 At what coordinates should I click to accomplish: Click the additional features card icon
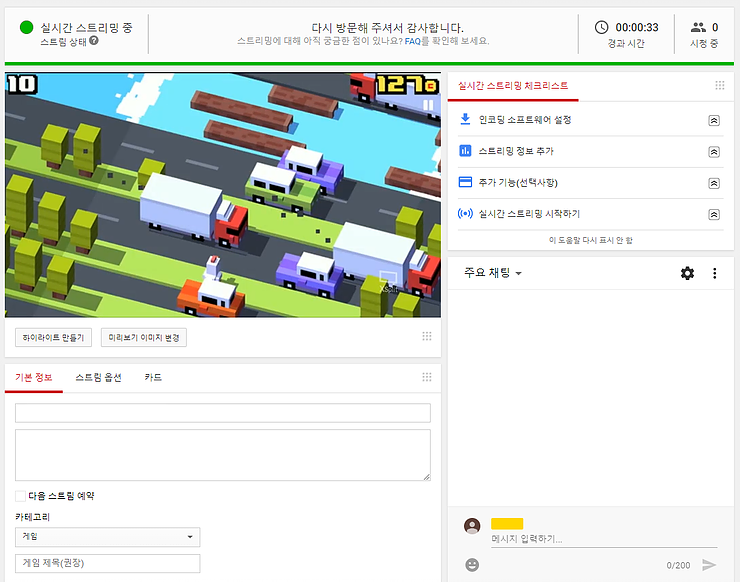click(465, 182)
